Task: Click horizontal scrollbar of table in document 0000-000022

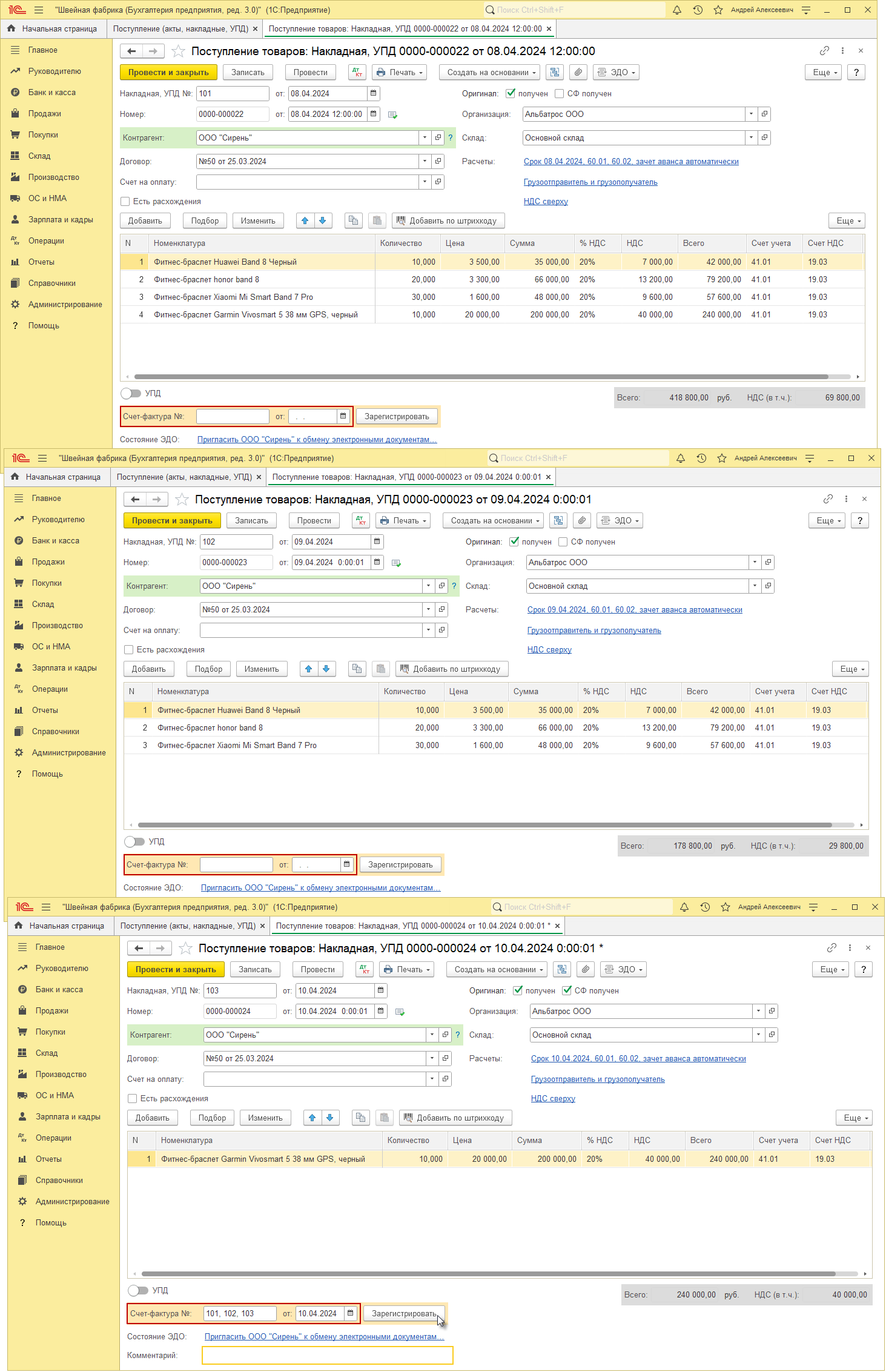Action: click(x=481, y=377)
